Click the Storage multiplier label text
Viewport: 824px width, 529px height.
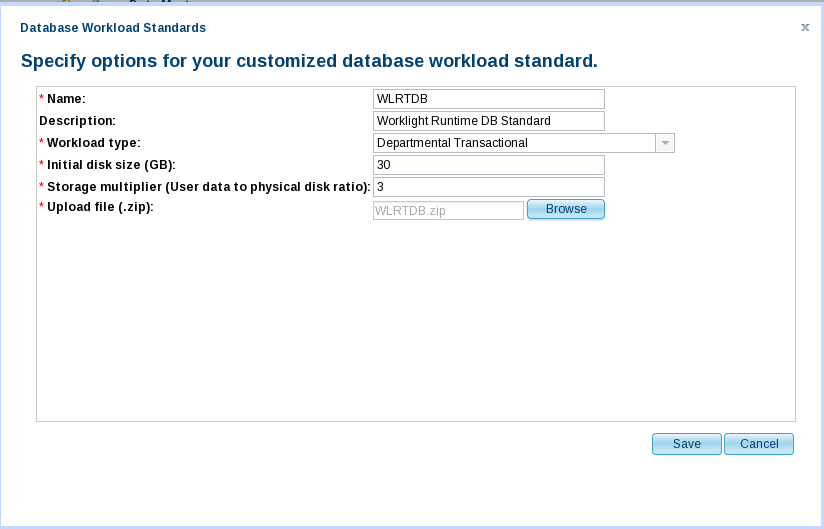[209, 187]
